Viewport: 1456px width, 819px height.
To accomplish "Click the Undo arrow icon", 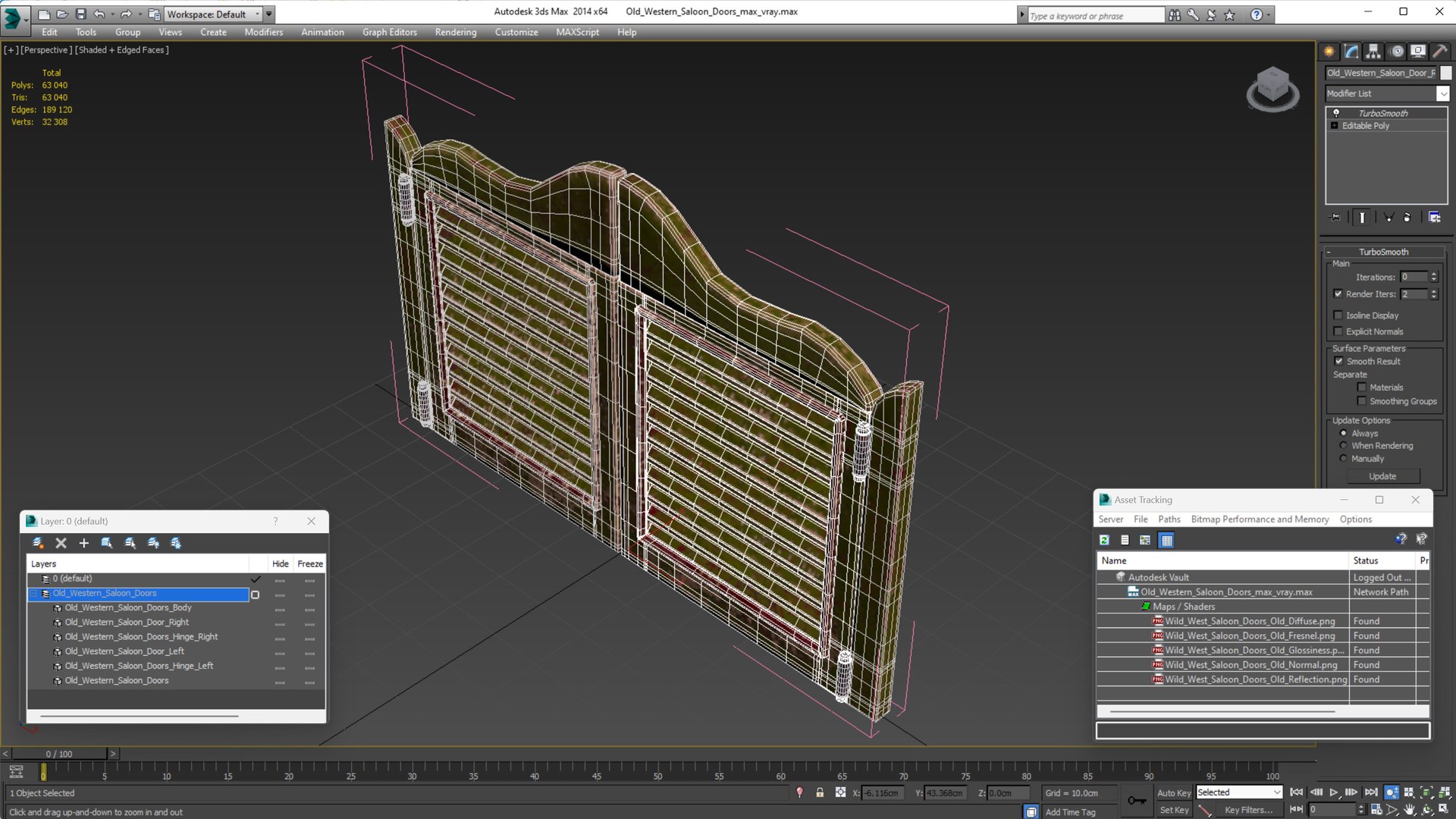I will 99,14.
